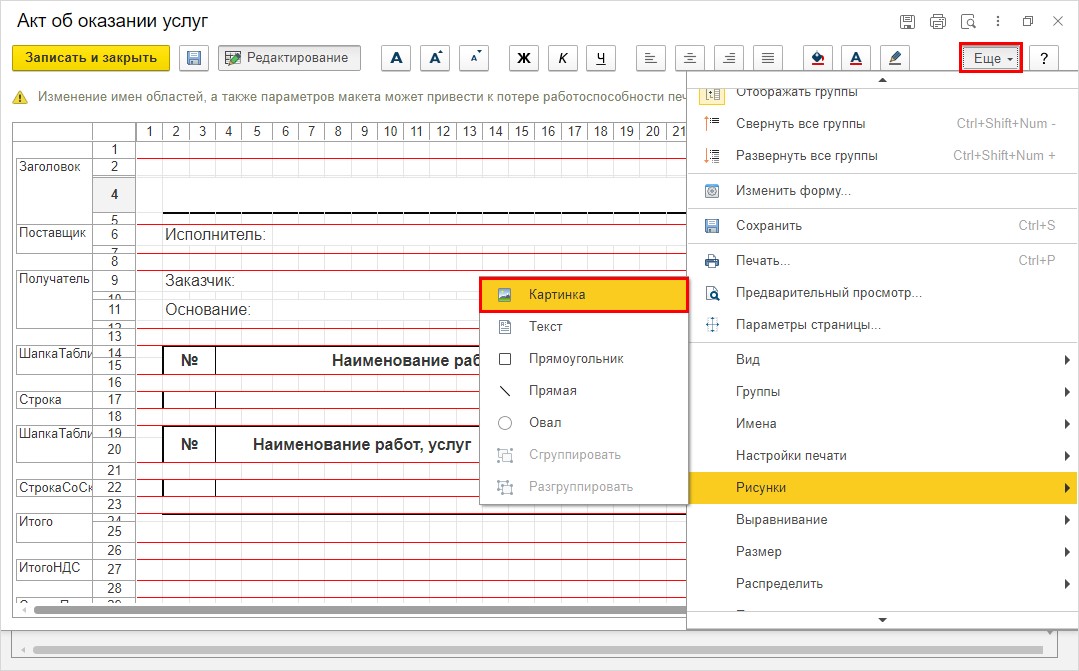1079x671 pixels.
Task: Click title bar save icon
Action: 908,21
